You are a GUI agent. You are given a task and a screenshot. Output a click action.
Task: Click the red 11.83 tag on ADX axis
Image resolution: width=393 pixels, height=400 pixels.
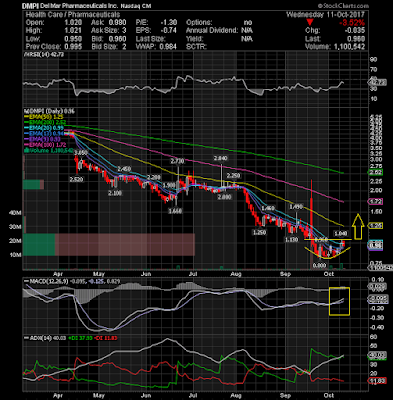[377, 381]
